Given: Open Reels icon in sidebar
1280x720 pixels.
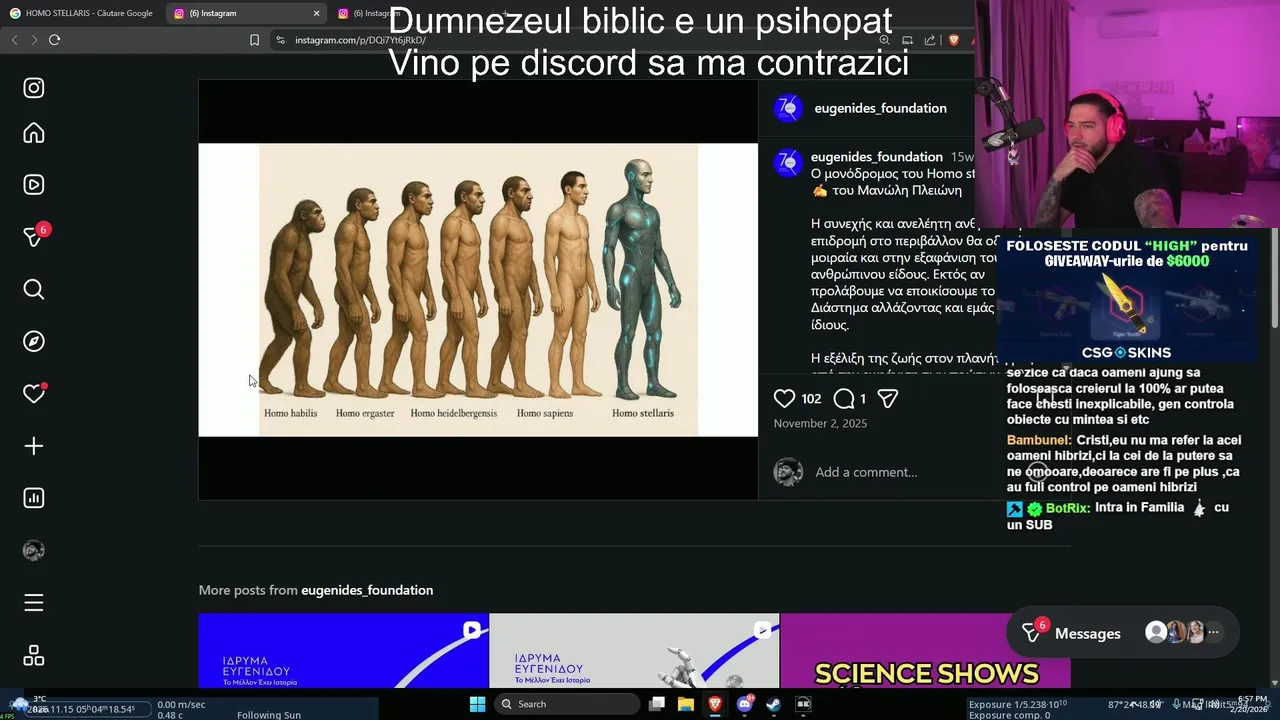Looking at the screenshot, I should (x=34, y=185).
